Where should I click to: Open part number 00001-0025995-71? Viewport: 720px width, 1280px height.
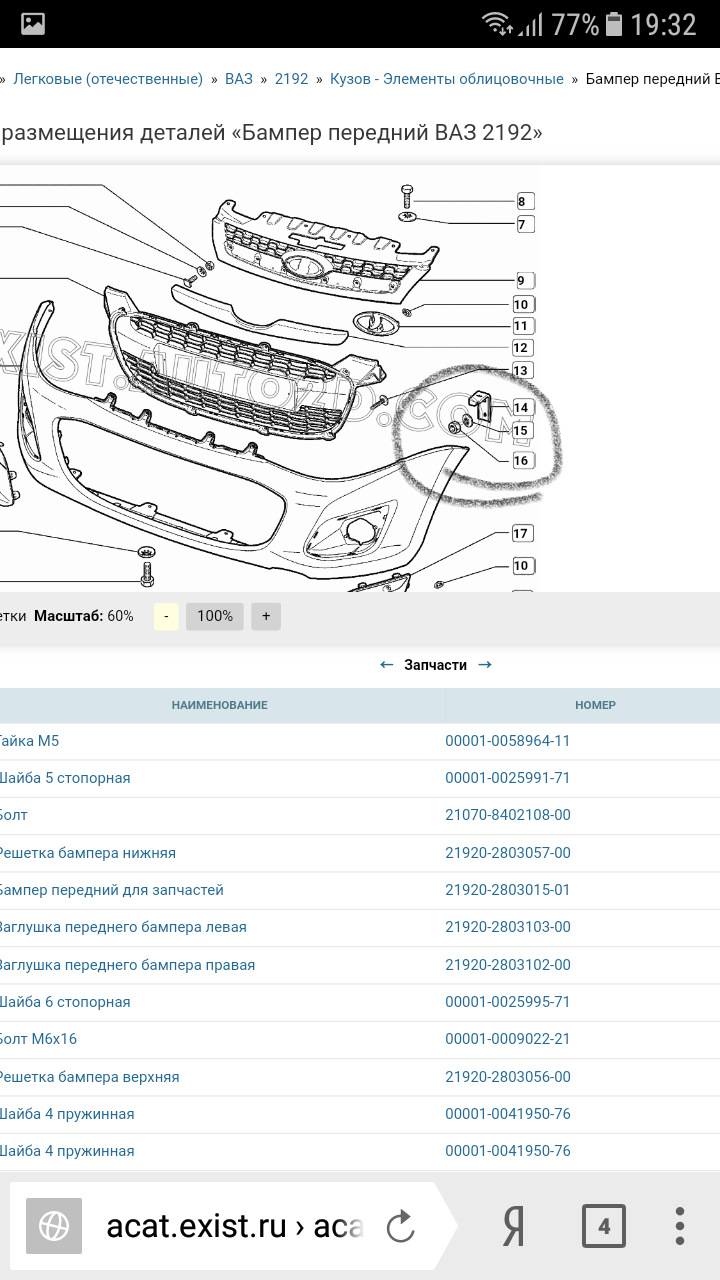pyautogui.click(x=508, y=1002)
